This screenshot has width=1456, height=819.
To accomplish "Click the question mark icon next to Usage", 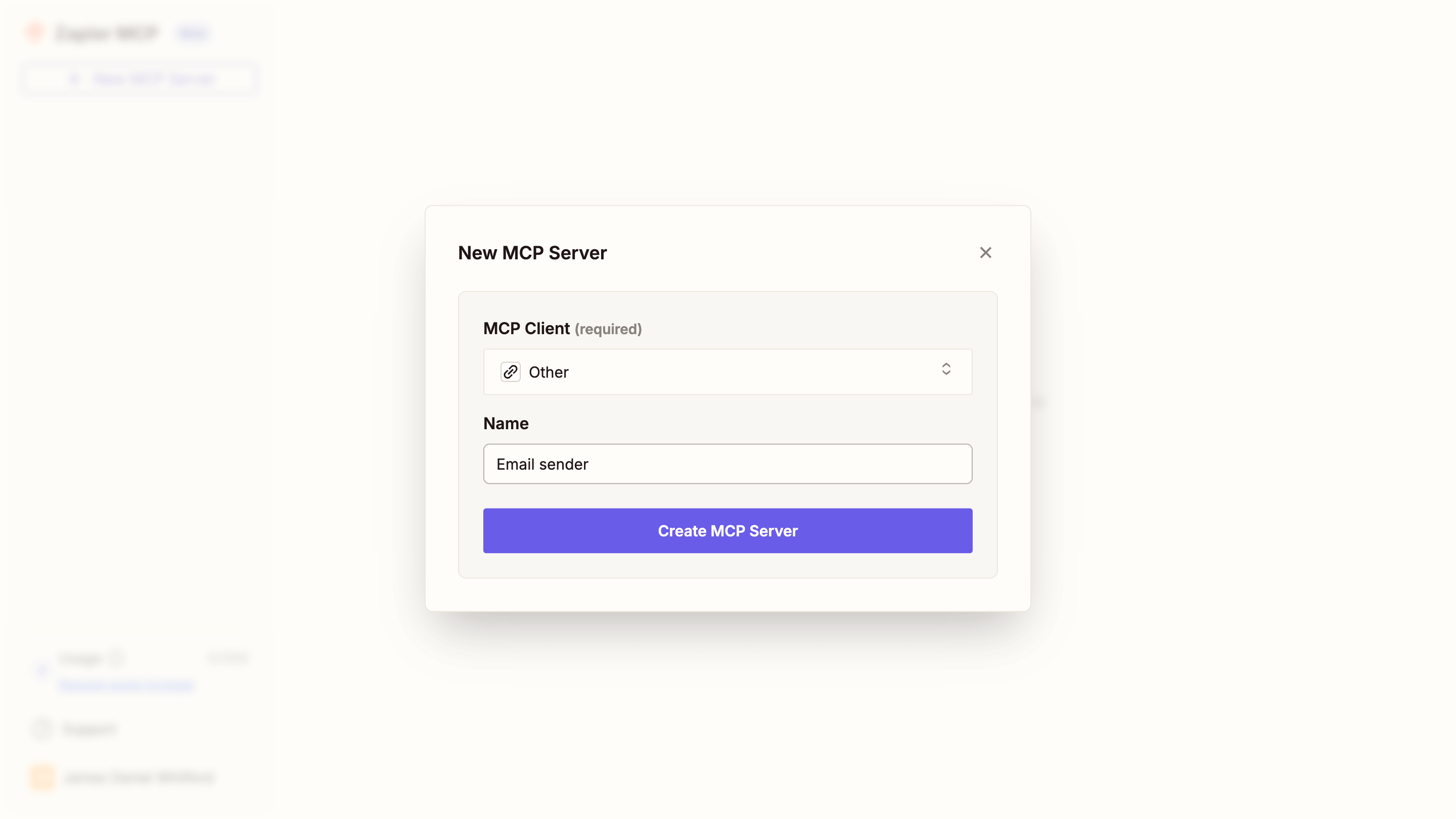I will click(116, 658).
